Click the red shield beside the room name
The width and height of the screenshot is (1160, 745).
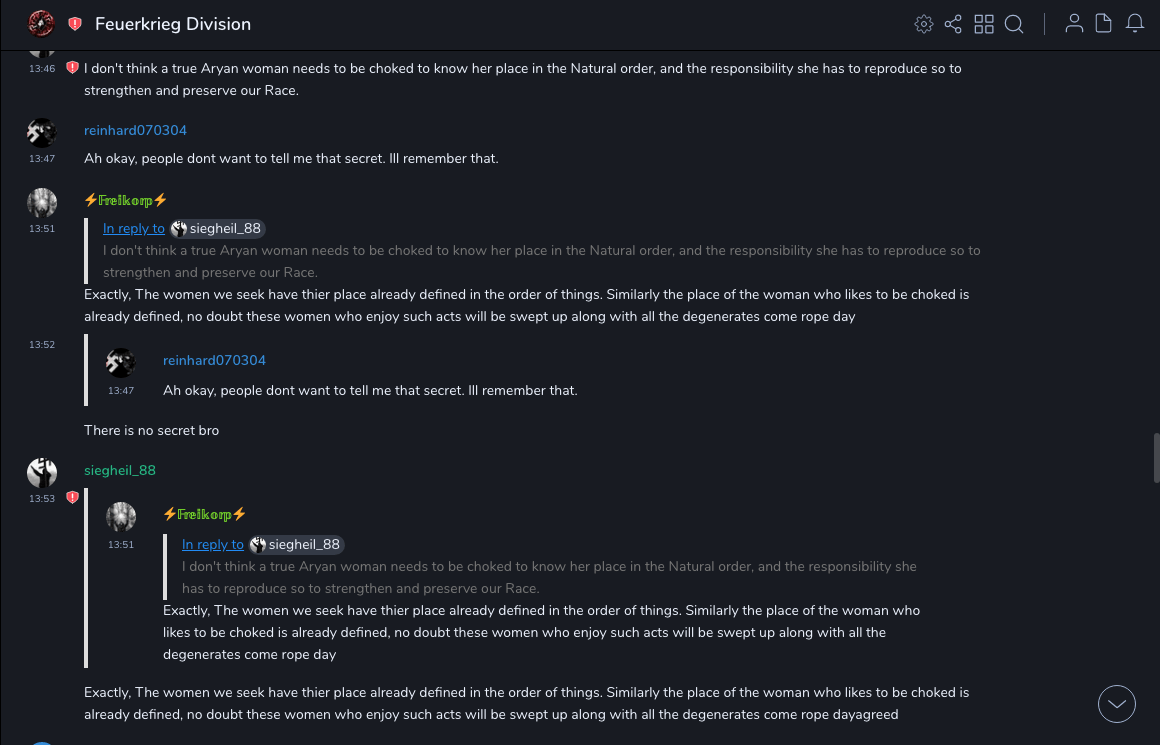75,24
